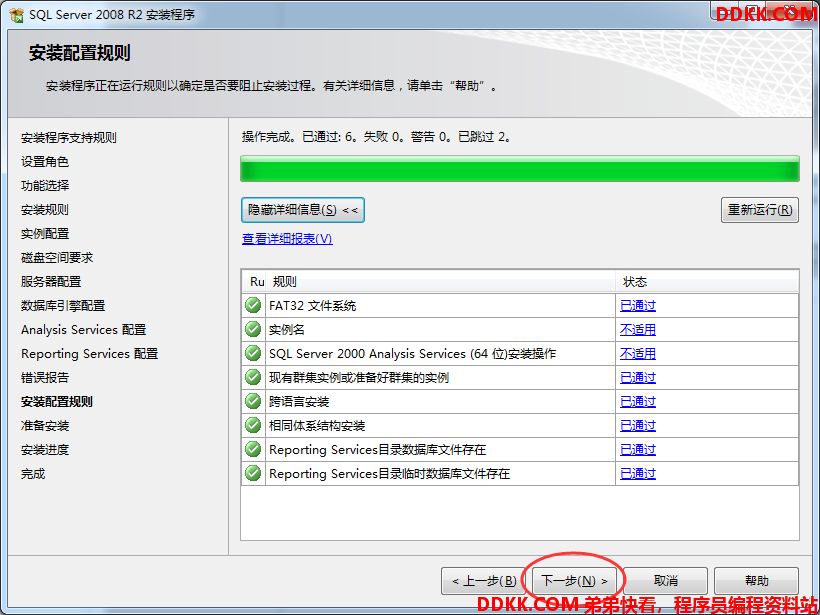This screenshot has width=820, height=615.
Task: Sort by 规则 column header
Action: tap(440, 282)
